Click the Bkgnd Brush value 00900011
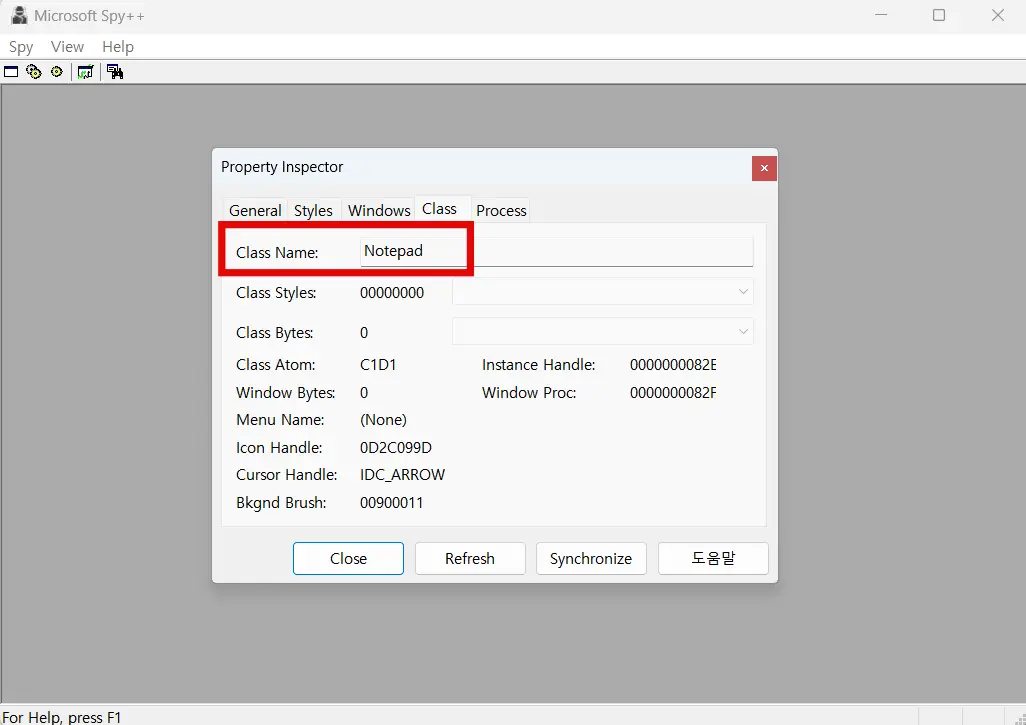 pyautogui.click(x=391, y=503)
